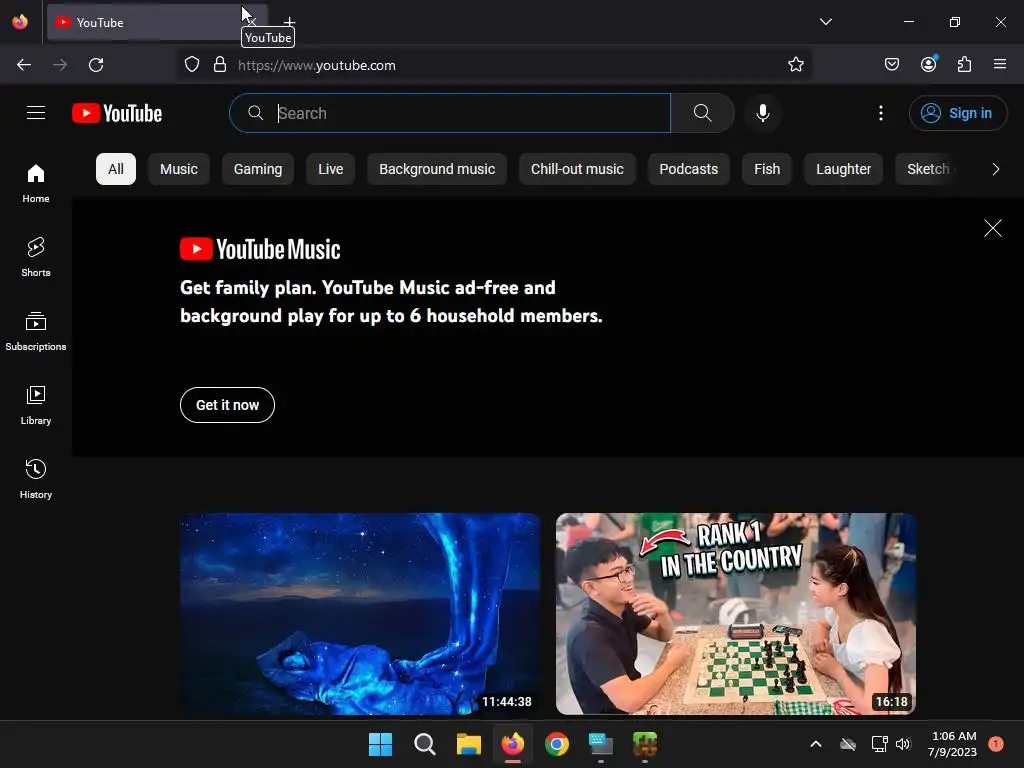Open Shorts from sidebar
Screen dimensions: 1024x768
36,257
